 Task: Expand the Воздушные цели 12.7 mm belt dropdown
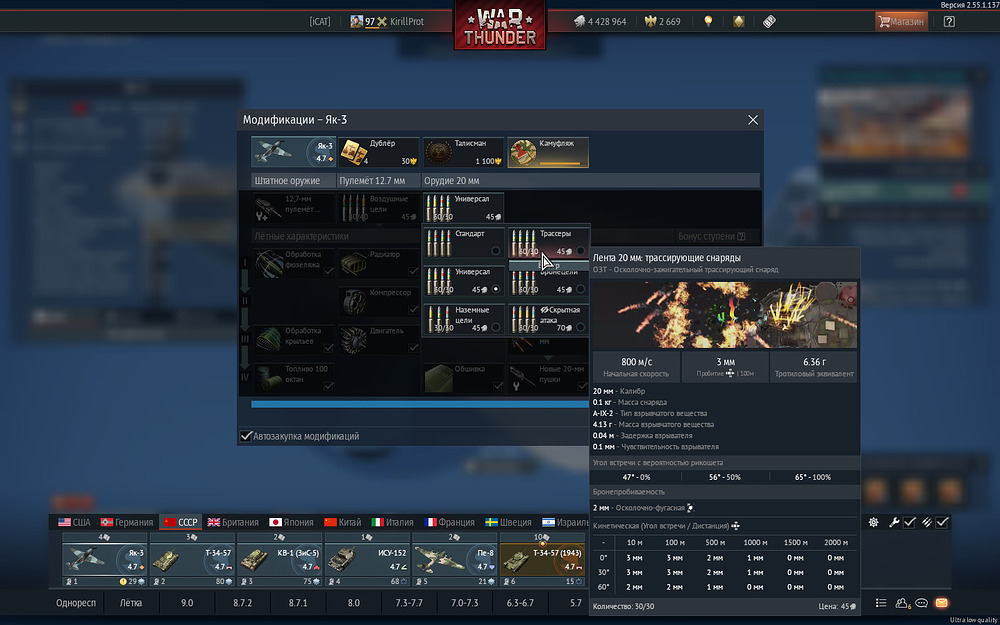point(379,208)
